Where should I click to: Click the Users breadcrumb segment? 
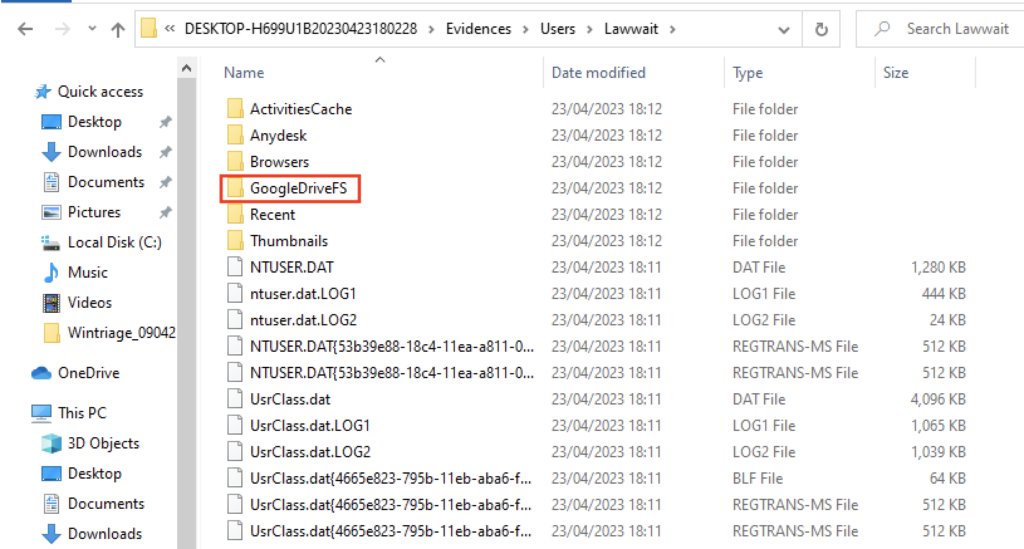[x=557, y=29]
